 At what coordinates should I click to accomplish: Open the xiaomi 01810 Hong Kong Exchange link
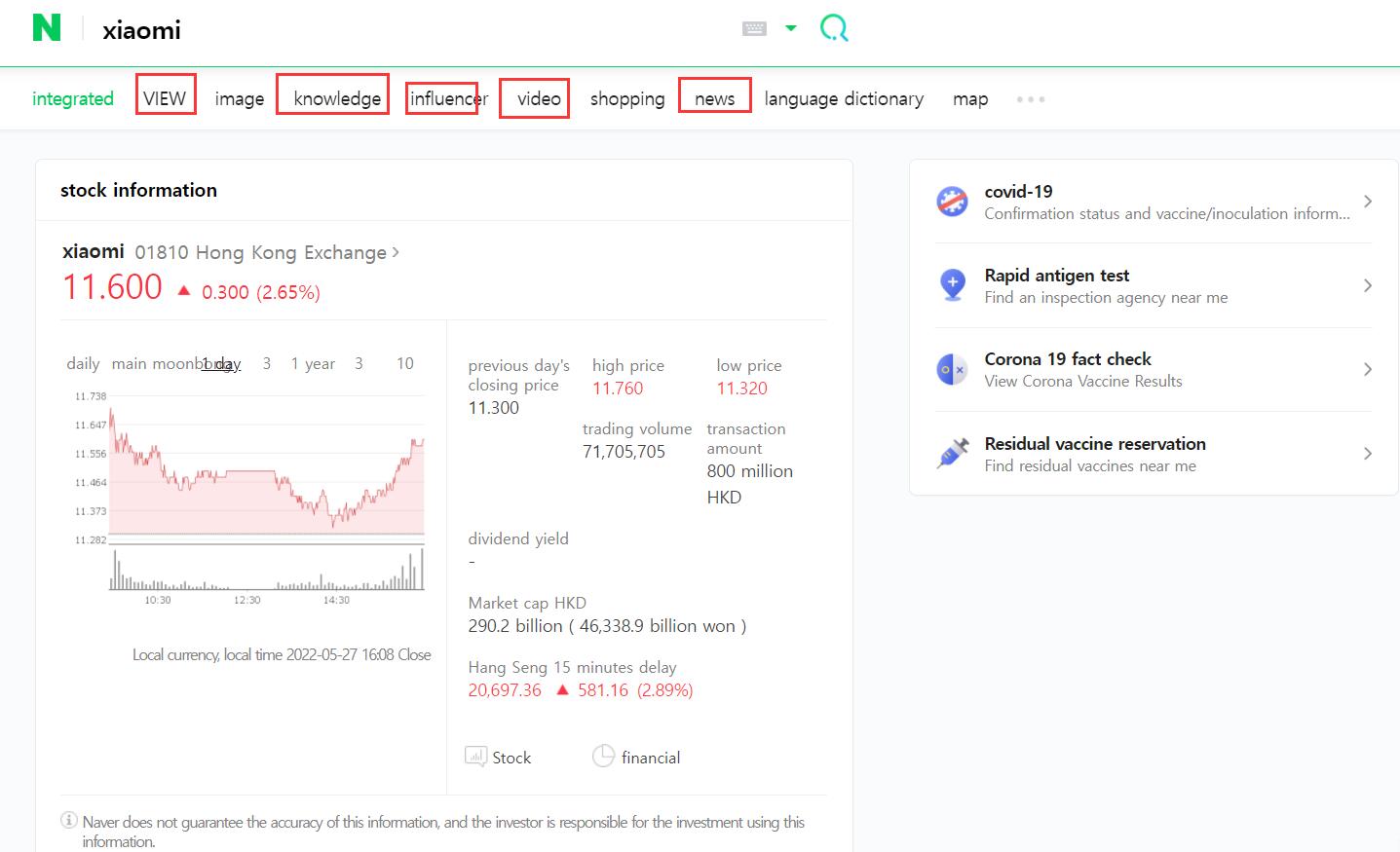[230, 252]
